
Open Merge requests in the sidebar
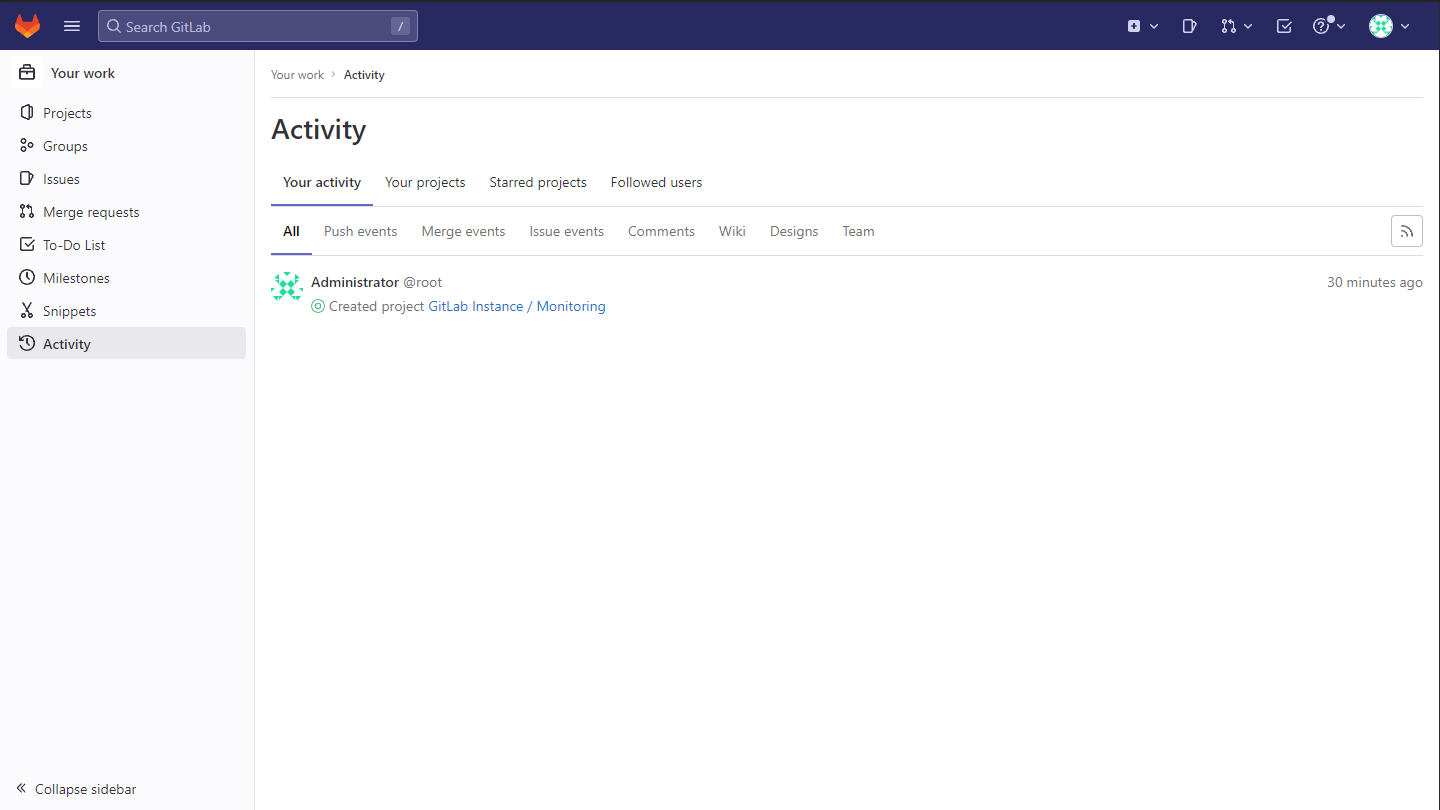(126, 212)
